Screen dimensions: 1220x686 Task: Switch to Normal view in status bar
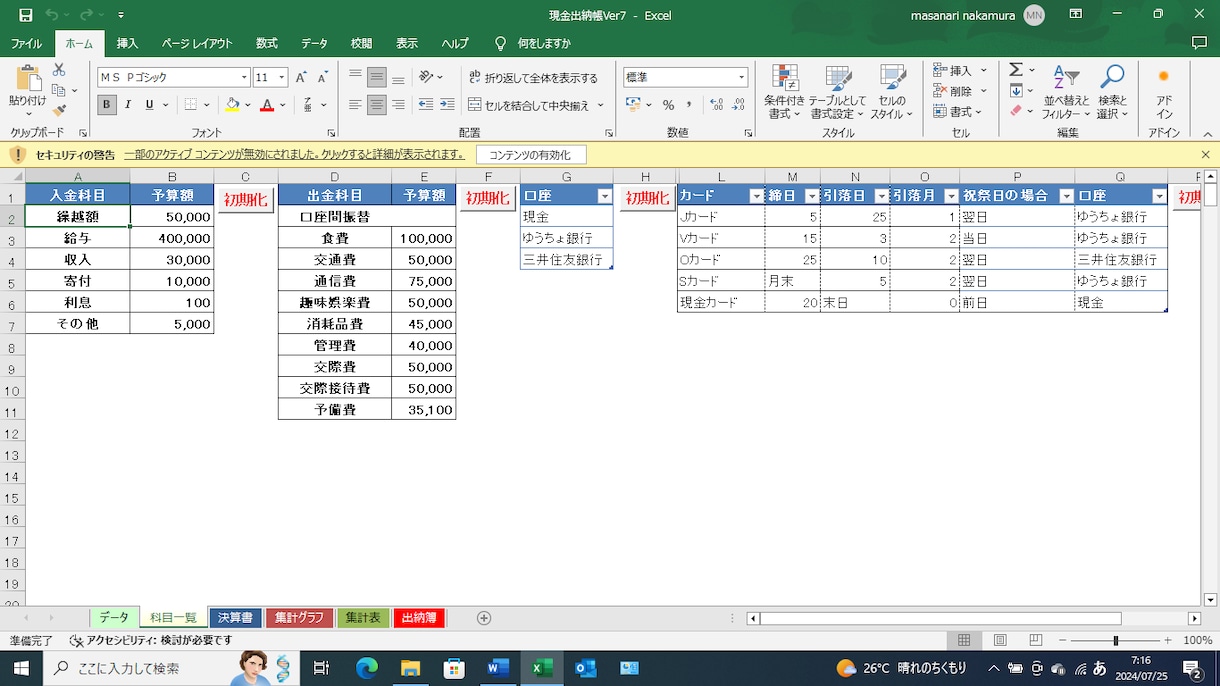[x=964, y=640]
